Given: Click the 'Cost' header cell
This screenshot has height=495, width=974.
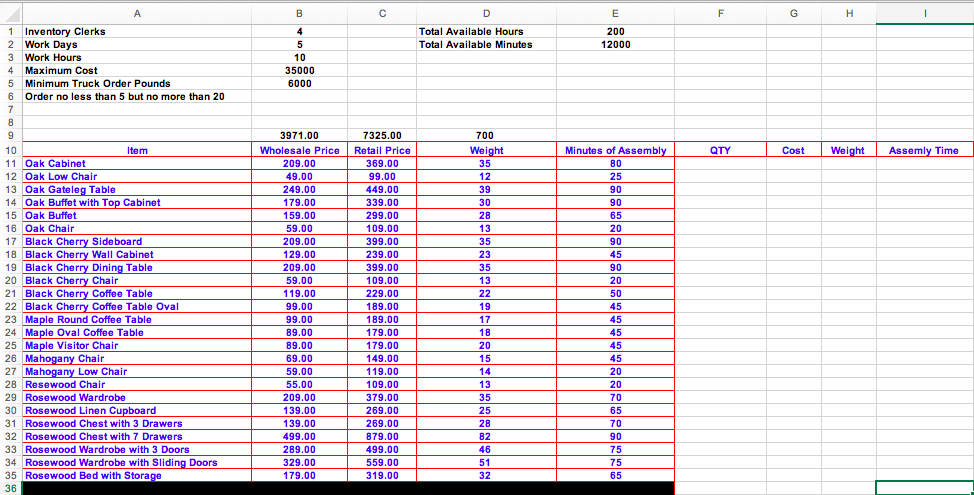Looking at the screenshot, I should click(x=793, y=150).
